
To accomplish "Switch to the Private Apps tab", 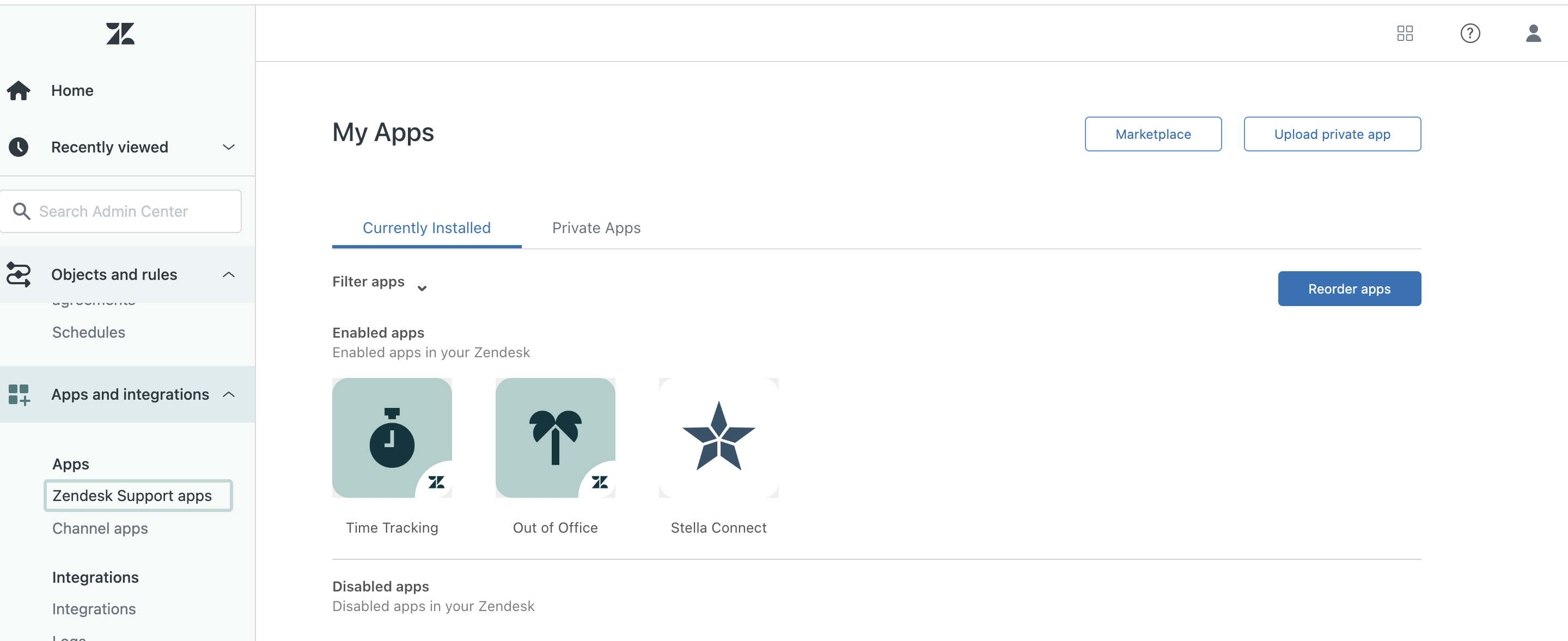I will coord(596,228).
